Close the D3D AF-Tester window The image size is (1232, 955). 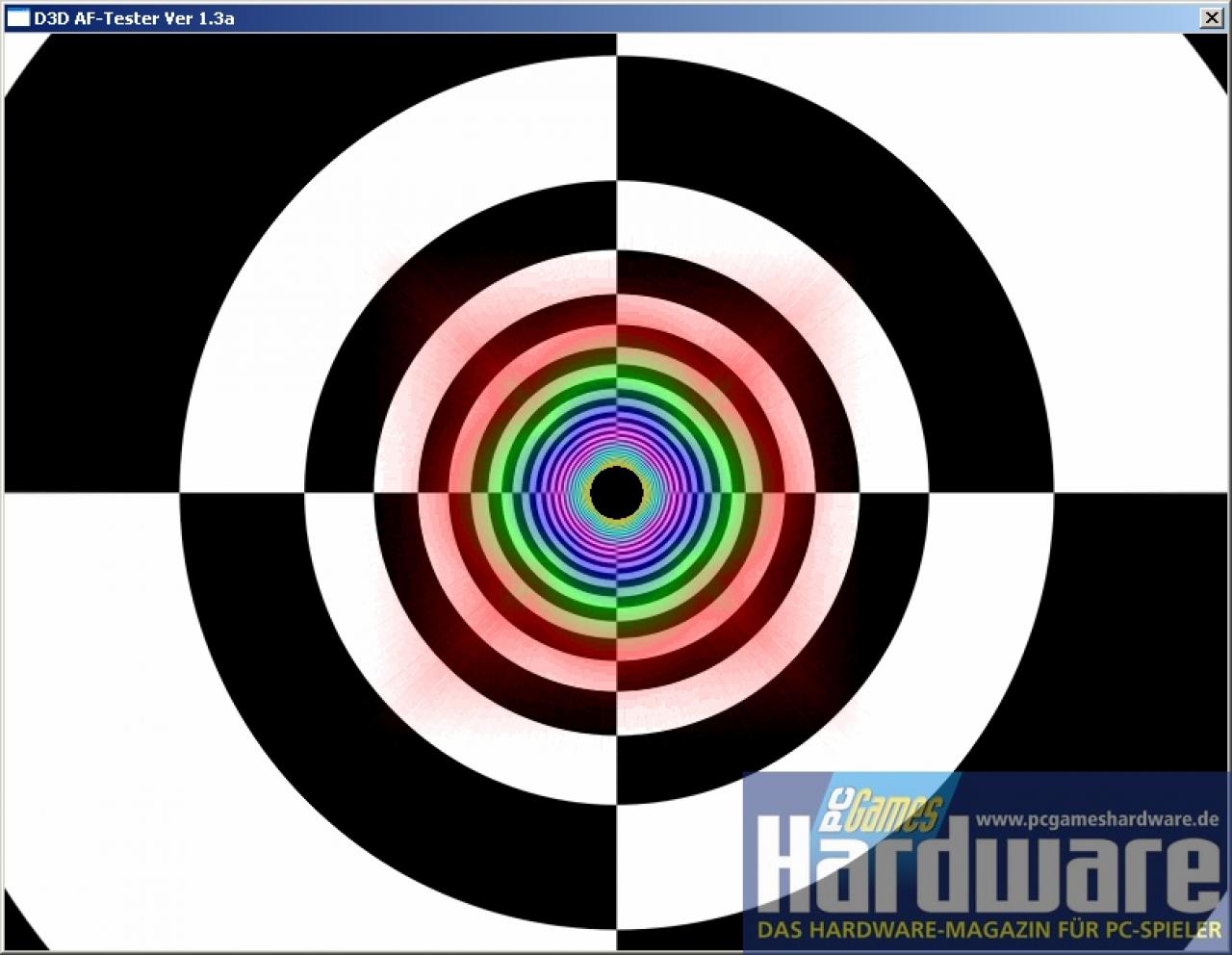pyautogui.click(x=1212, y=17)
